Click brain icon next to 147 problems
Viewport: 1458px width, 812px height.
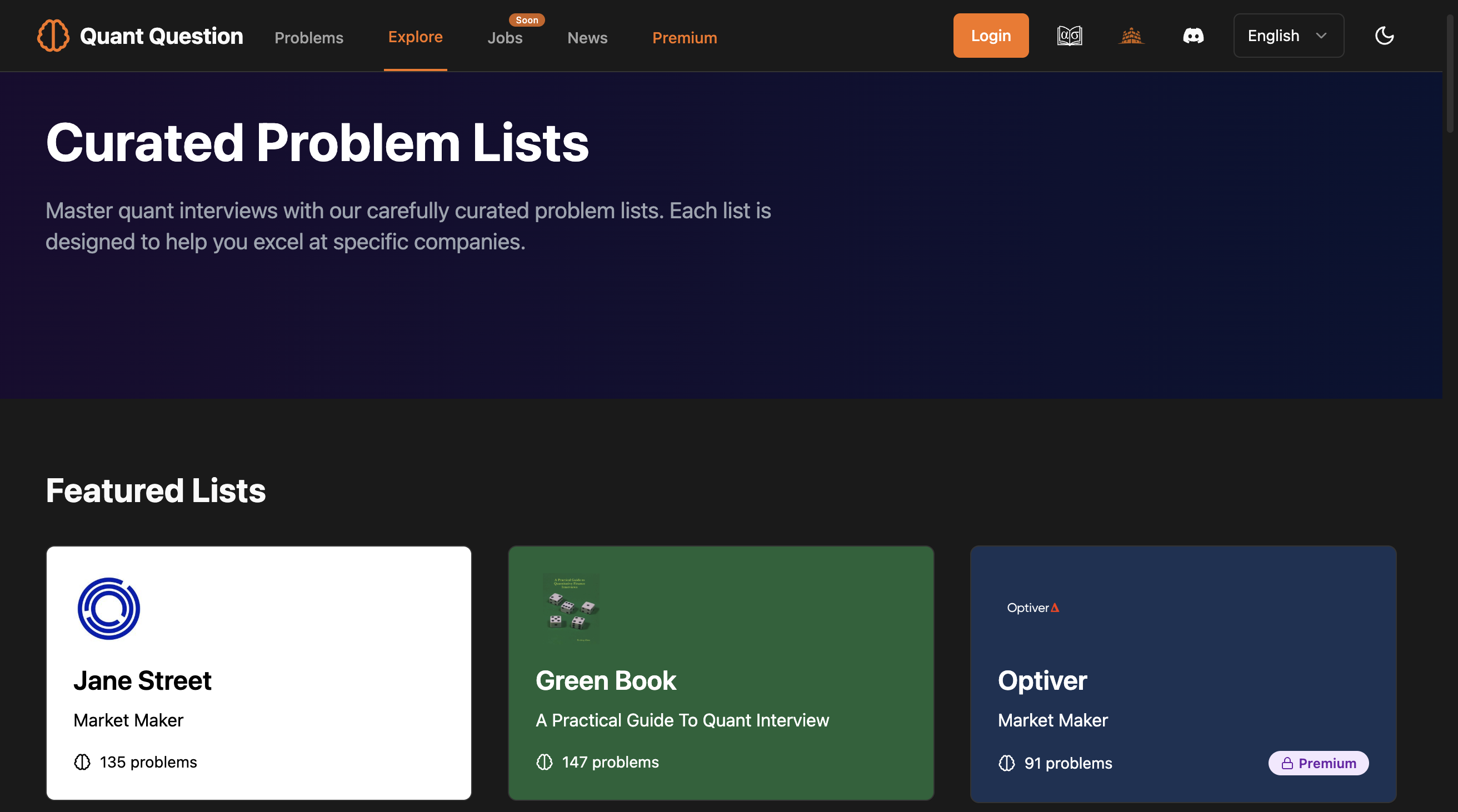[x=544, y=762]
